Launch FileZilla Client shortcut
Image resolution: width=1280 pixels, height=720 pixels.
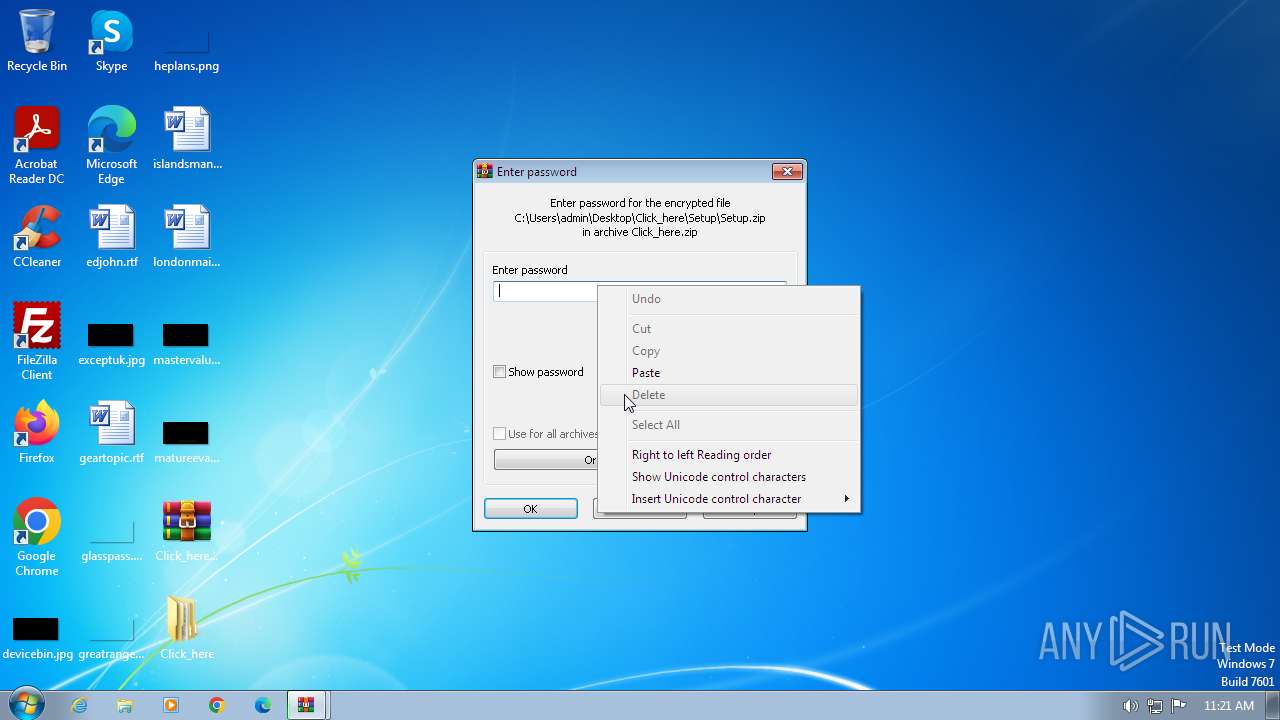pos(37,341)
